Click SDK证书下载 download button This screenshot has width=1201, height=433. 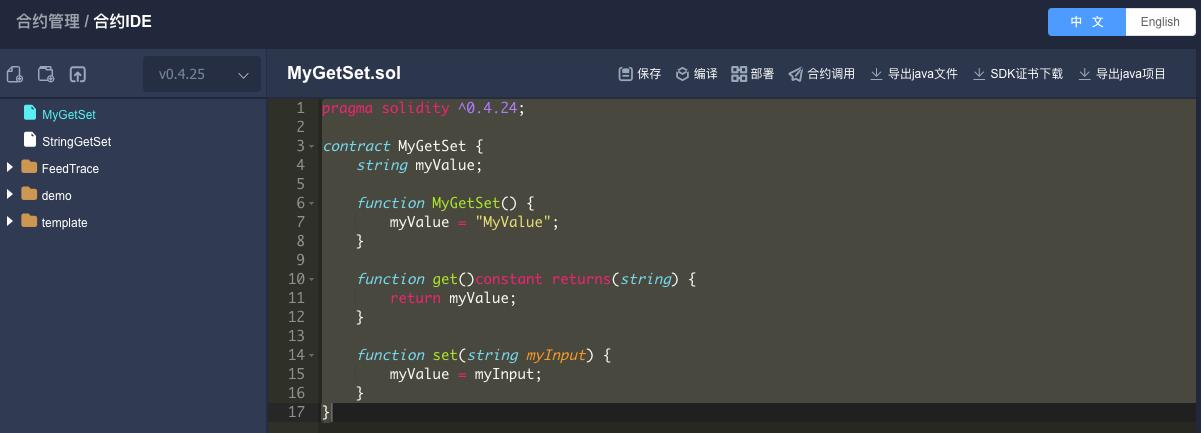pyautogui.click(x=1018, y=74)
